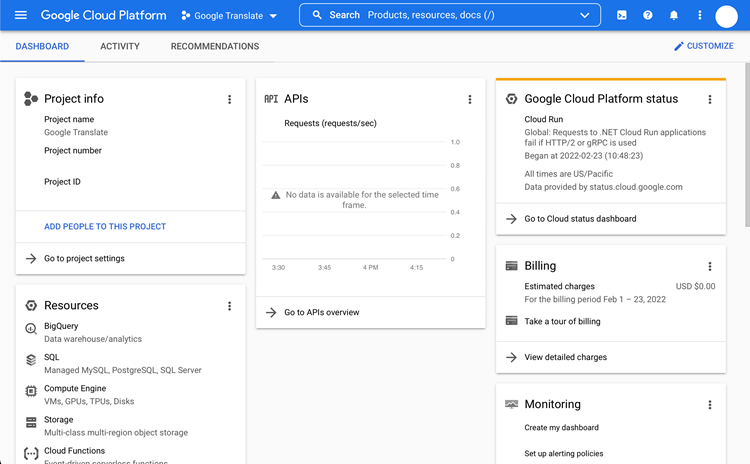The width and height of the screenshot is (750, 464).
Task: Open Billing card options menu
Action: 710,266
